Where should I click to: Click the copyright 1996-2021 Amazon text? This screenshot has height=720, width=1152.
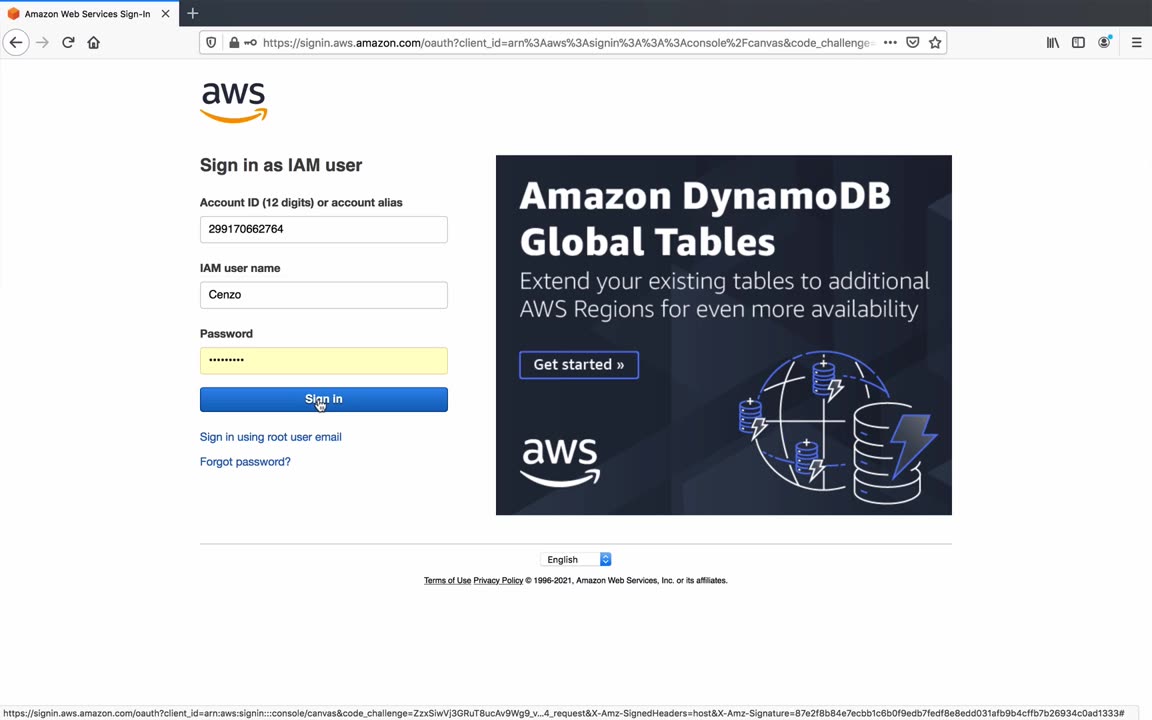(626, 580)
